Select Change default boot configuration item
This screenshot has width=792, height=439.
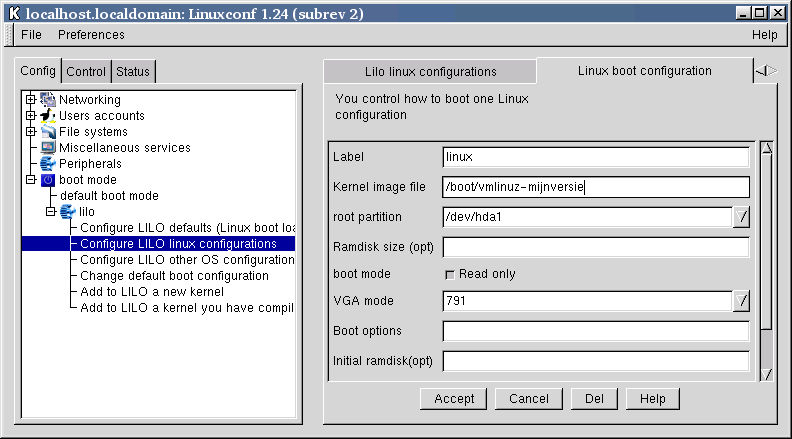tap(174, 276)
